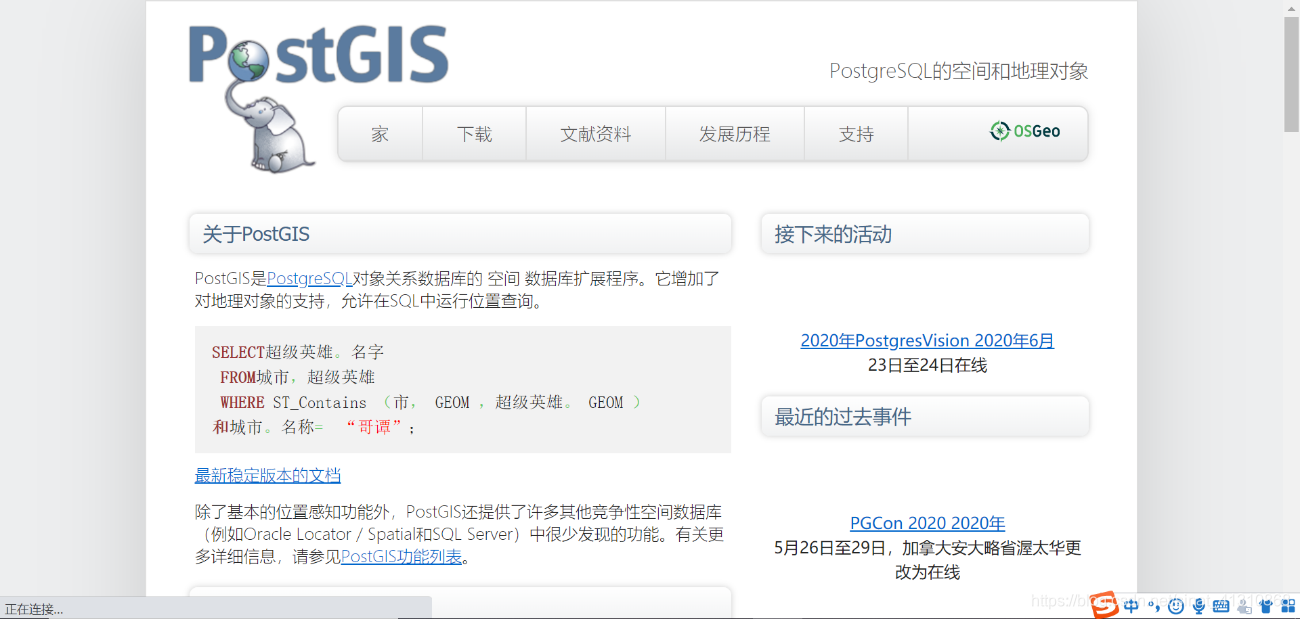The image size is (1300, 619).
Task: Select 文献资料 in the navigation bar
Action: [x=595, y=133]
